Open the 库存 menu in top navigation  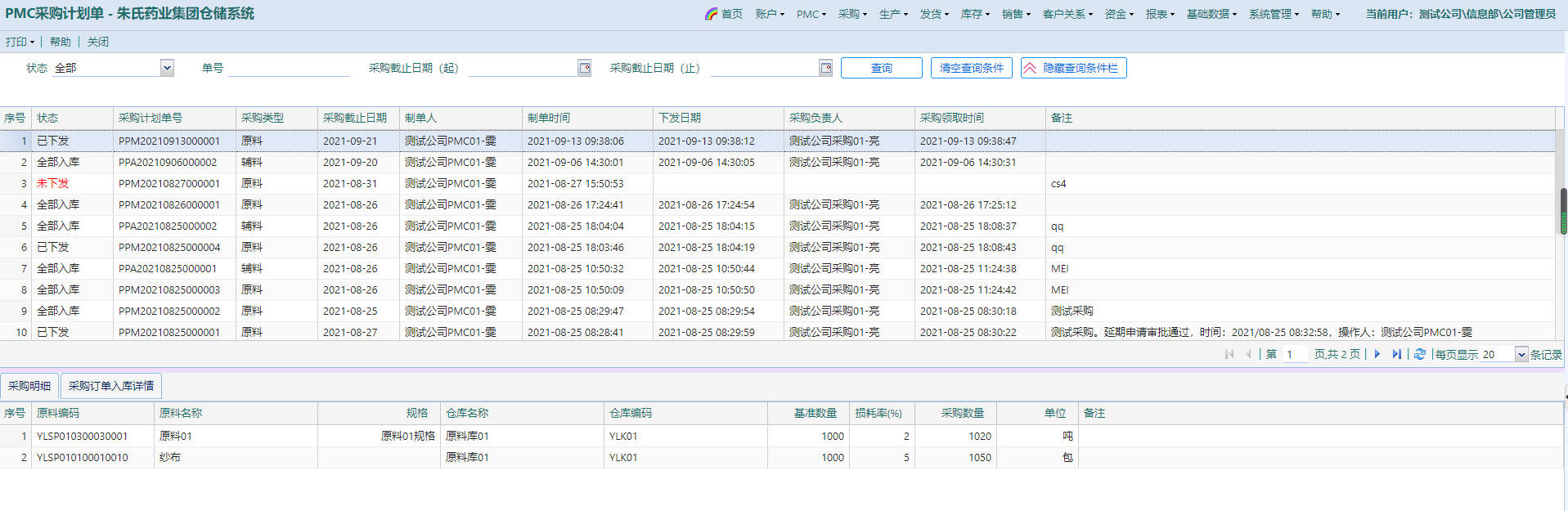[975, 14]
